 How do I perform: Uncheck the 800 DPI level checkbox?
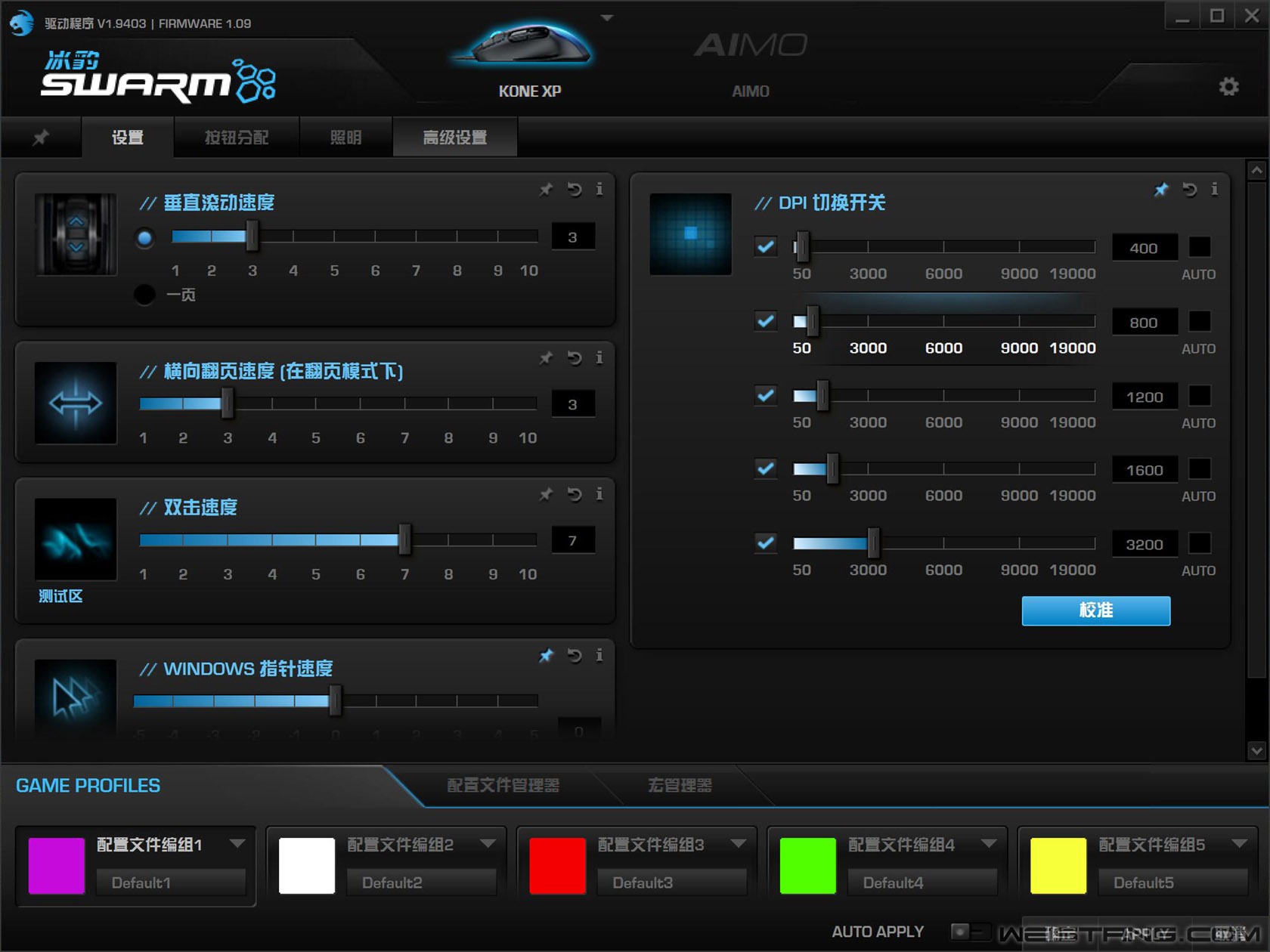pos(766,321)
